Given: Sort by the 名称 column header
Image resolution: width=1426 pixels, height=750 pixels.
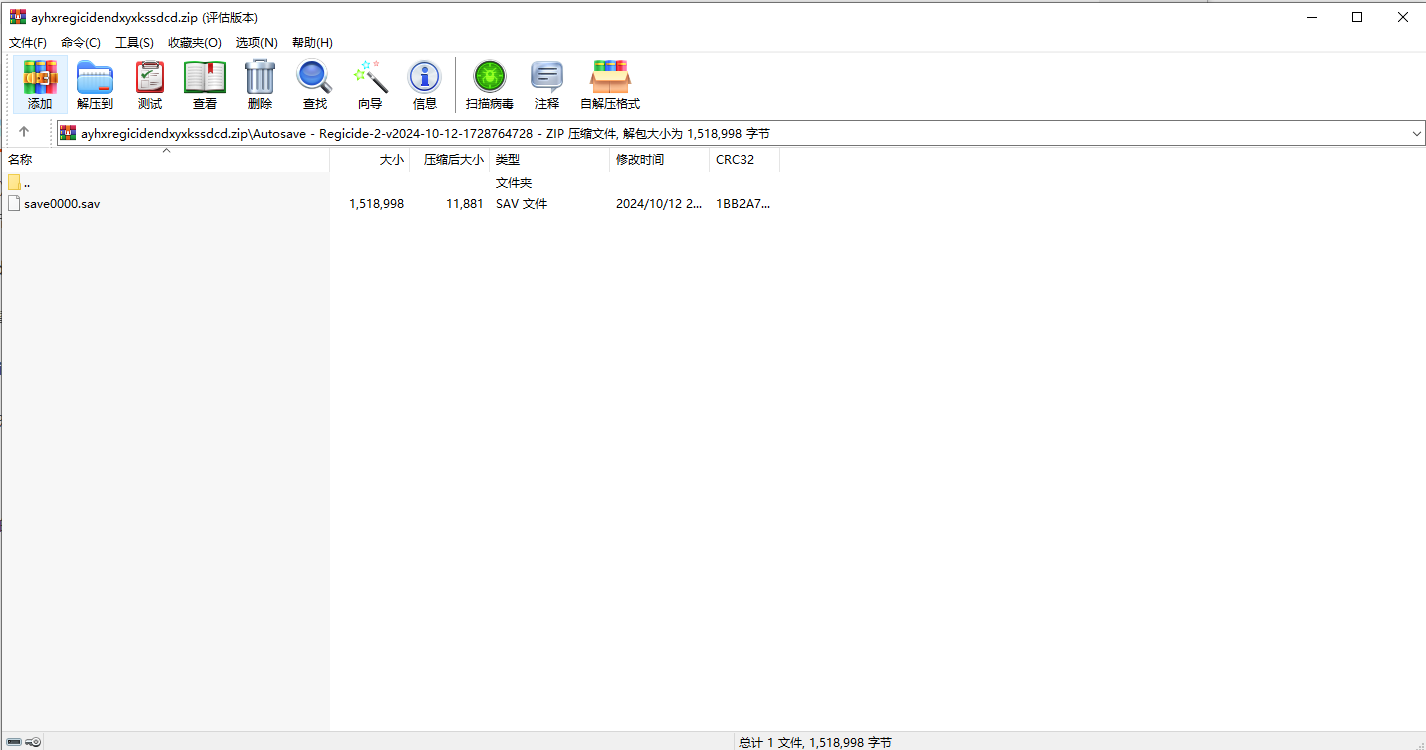Looking at the screenshot, I should point(165,160).
